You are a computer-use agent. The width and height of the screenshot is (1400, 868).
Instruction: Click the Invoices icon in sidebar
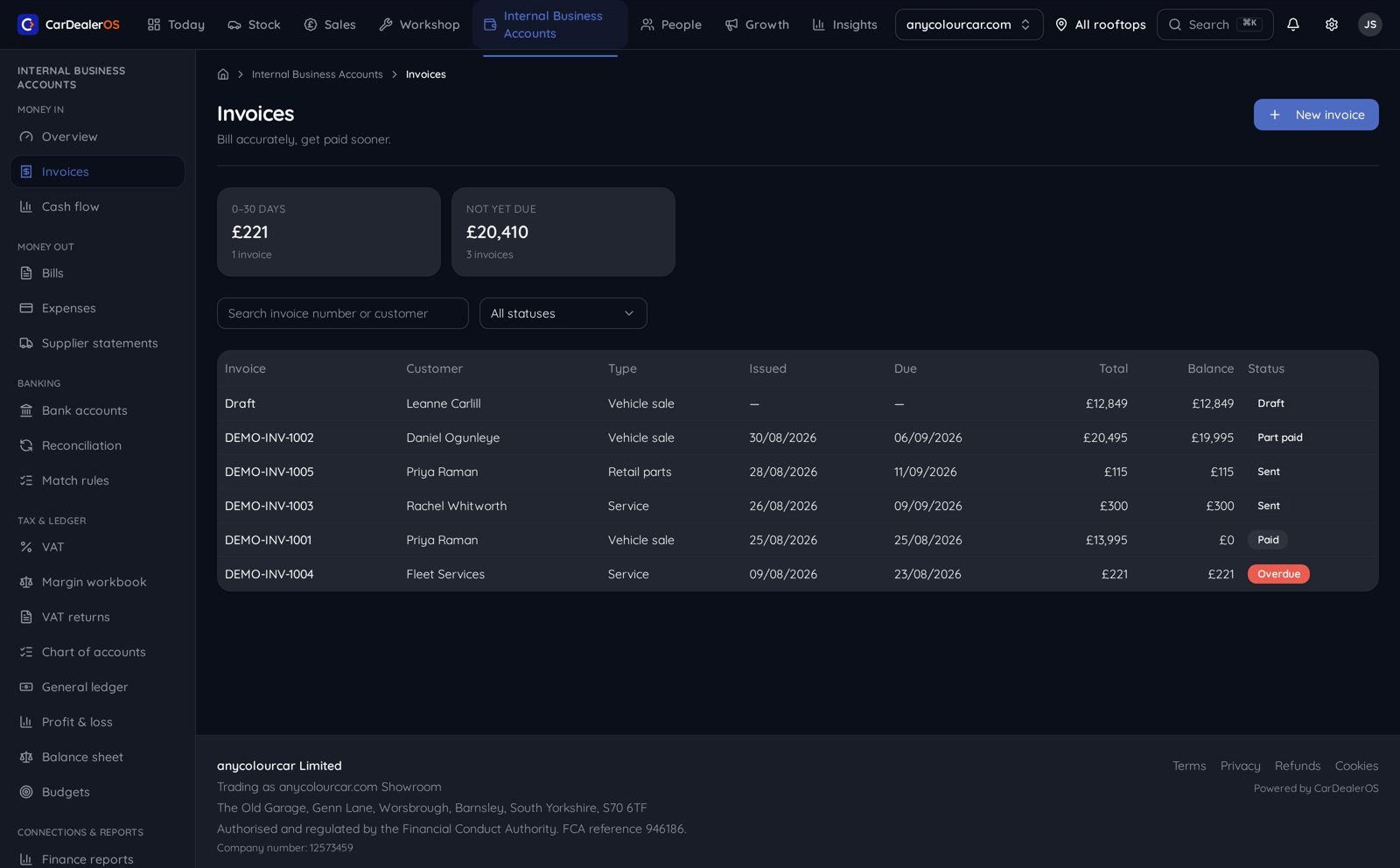(26, 171)
